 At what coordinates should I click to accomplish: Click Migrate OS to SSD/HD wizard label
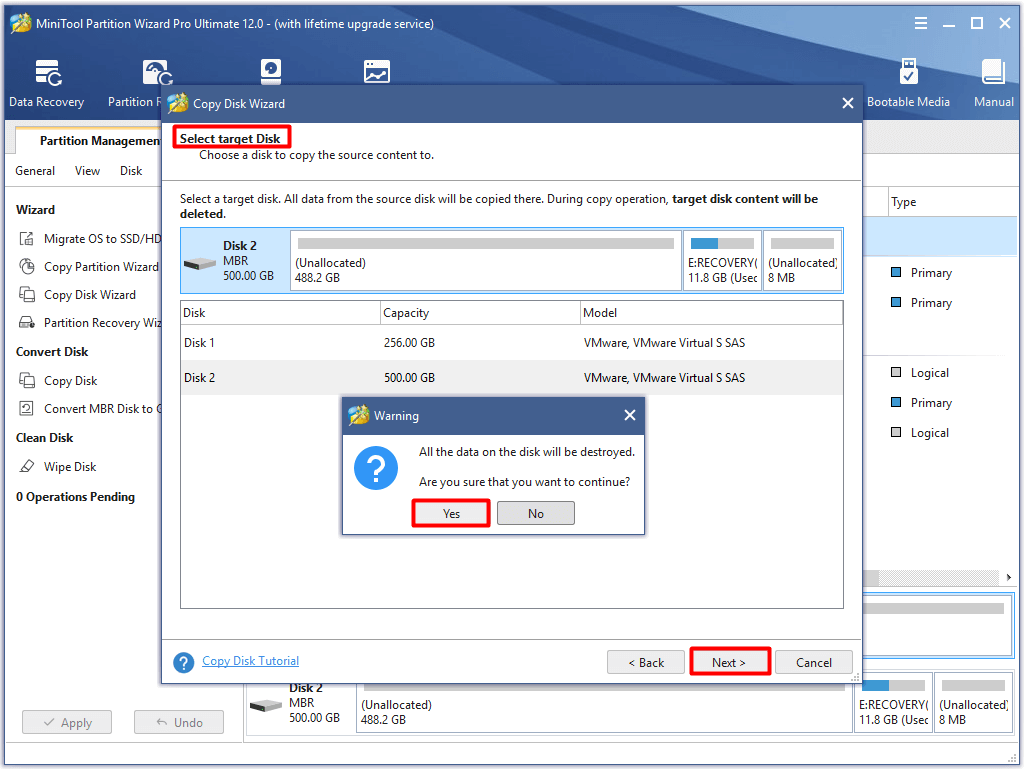(x=102, y=238)
